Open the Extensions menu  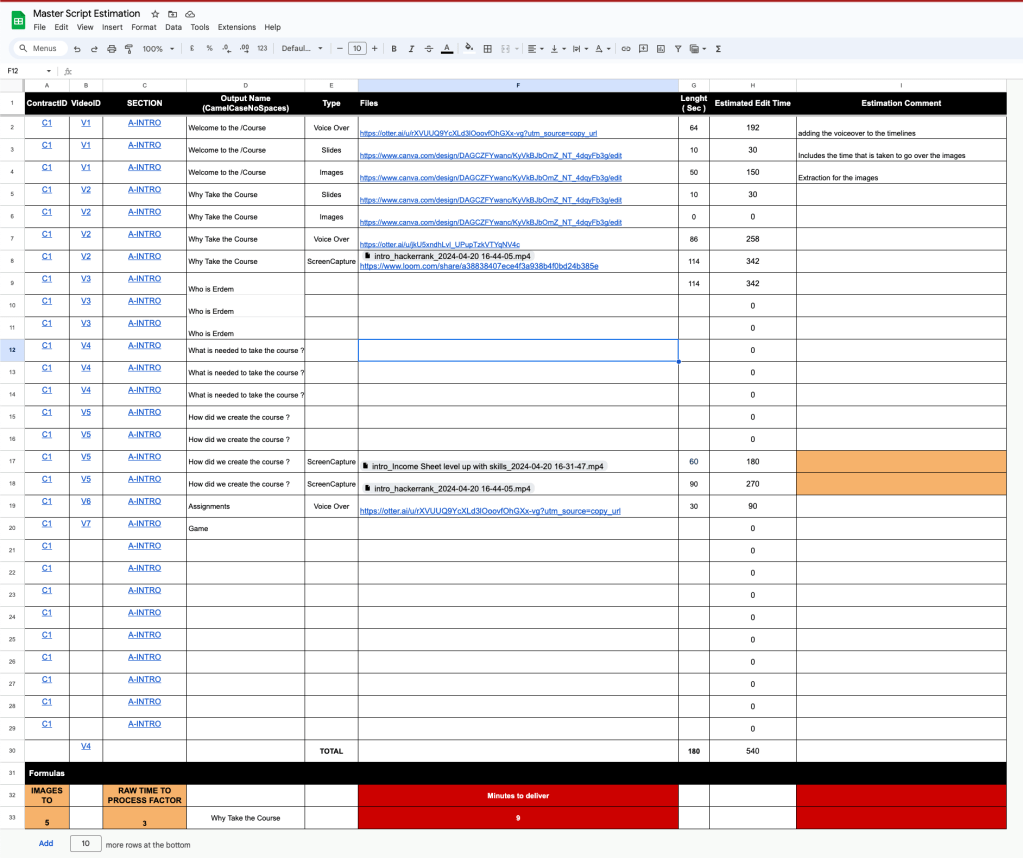[x=237, y=27]
